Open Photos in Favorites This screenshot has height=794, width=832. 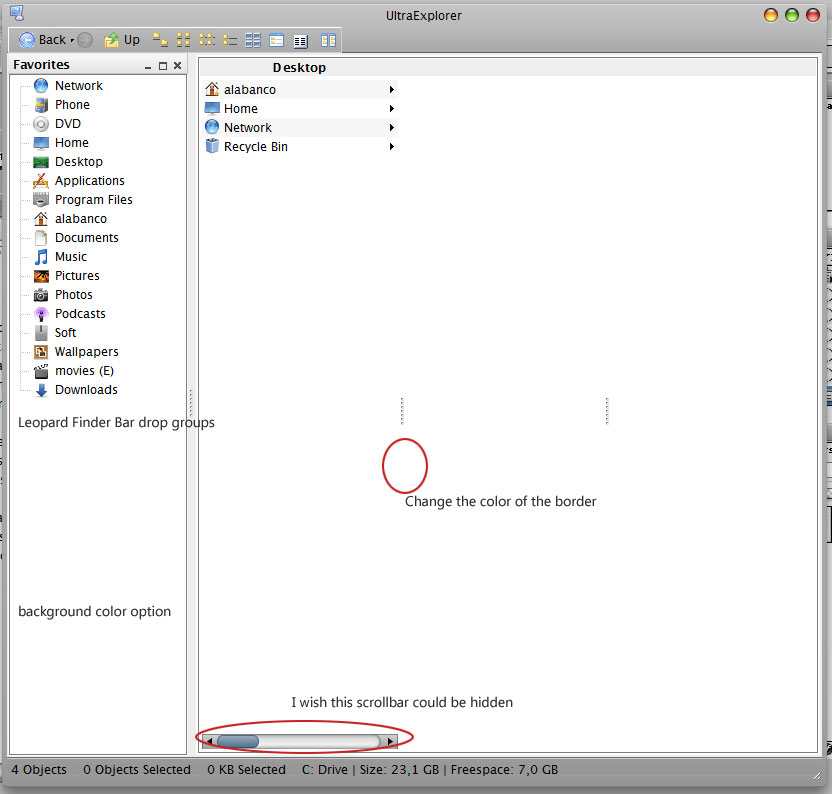[73, 295]
